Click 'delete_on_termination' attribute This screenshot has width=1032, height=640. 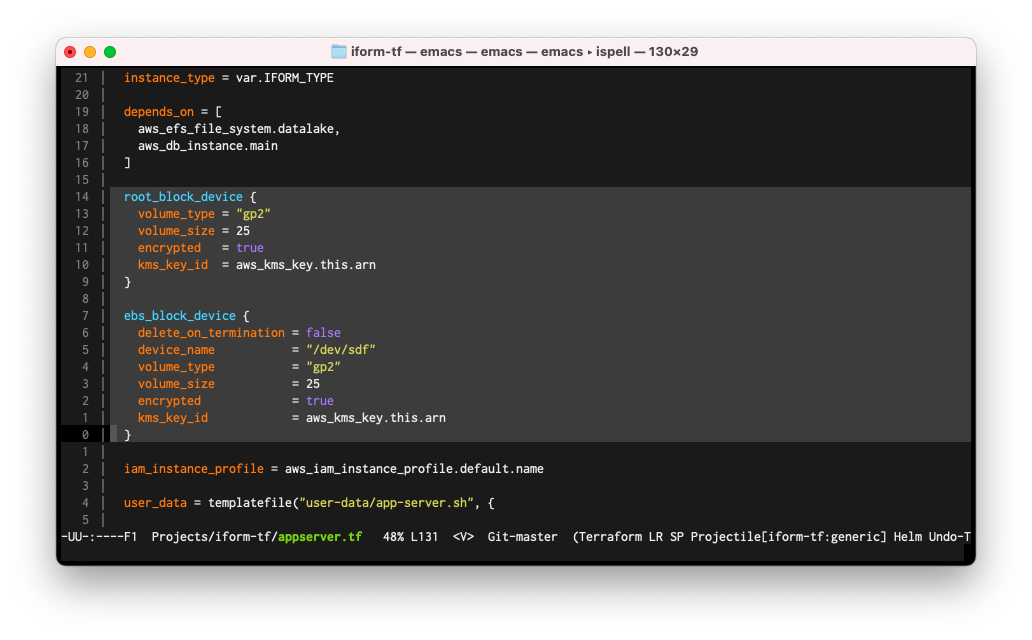coord(211,333)
